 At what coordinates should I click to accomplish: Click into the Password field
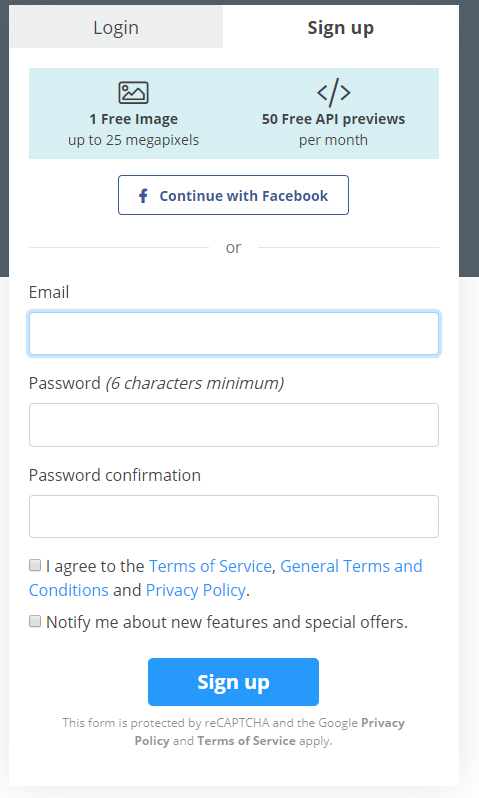pos(234,425)
